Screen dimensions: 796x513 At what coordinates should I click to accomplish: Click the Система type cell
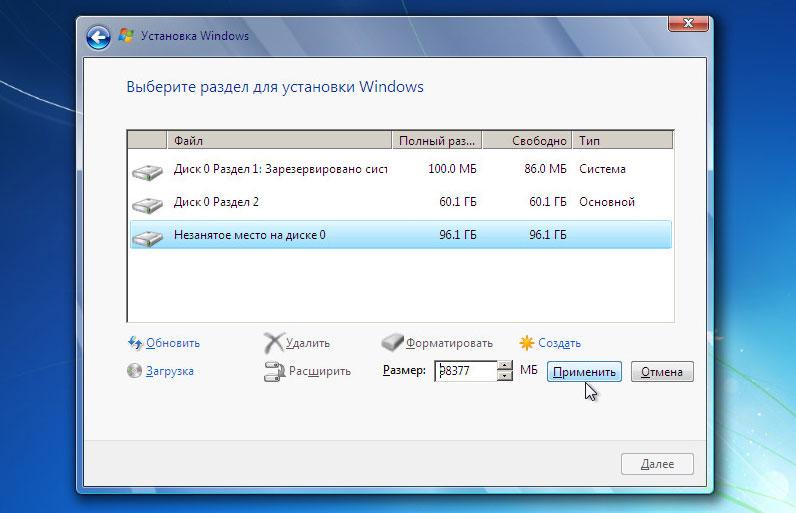[x=602, y=169]
